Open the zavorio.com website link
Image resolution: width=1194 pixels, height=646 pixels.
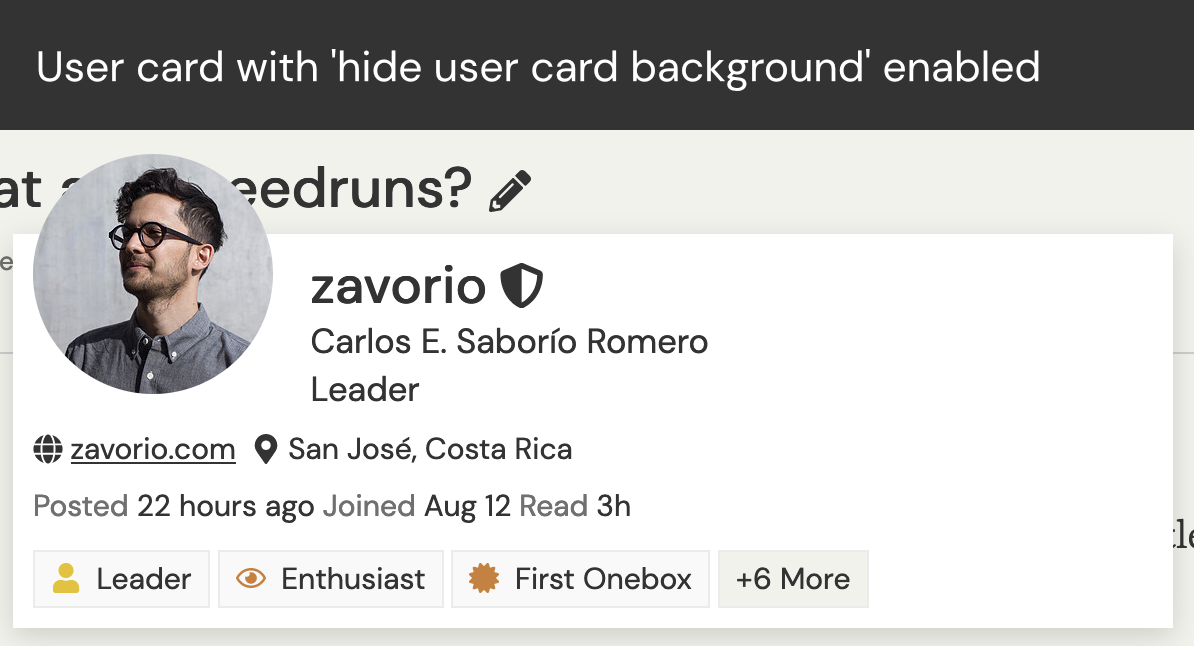(x=153, y=450)
